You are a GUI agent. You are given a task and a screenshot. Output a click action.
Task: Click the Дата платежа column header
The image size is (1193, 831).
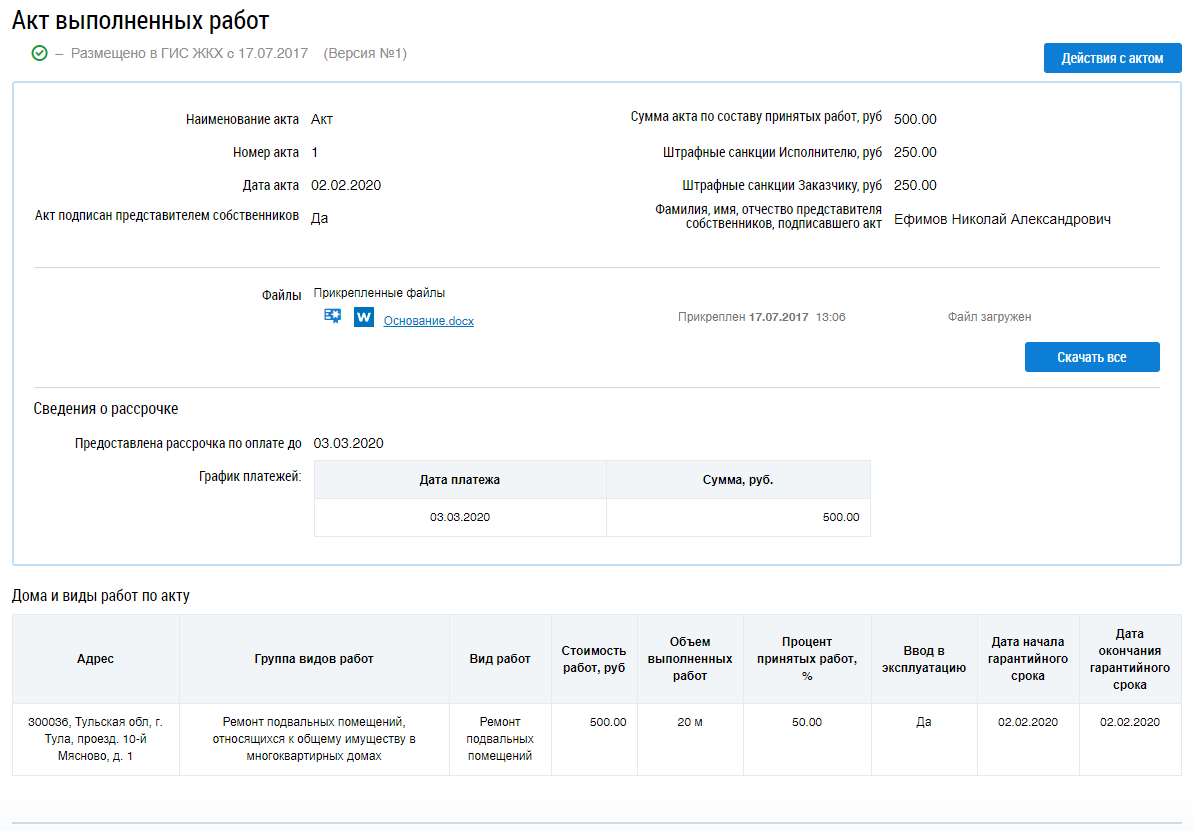[460, 480]
